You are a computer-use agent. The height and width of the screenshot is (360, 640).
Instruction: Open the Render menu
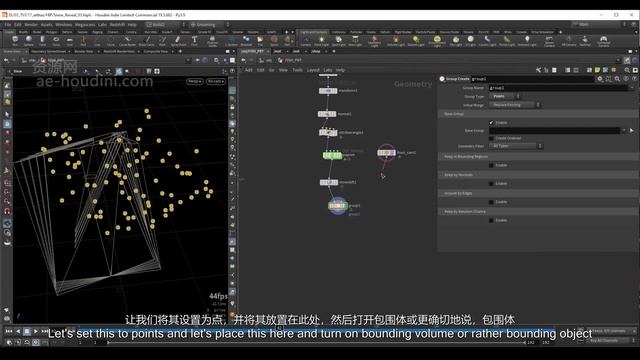(31, 25)
